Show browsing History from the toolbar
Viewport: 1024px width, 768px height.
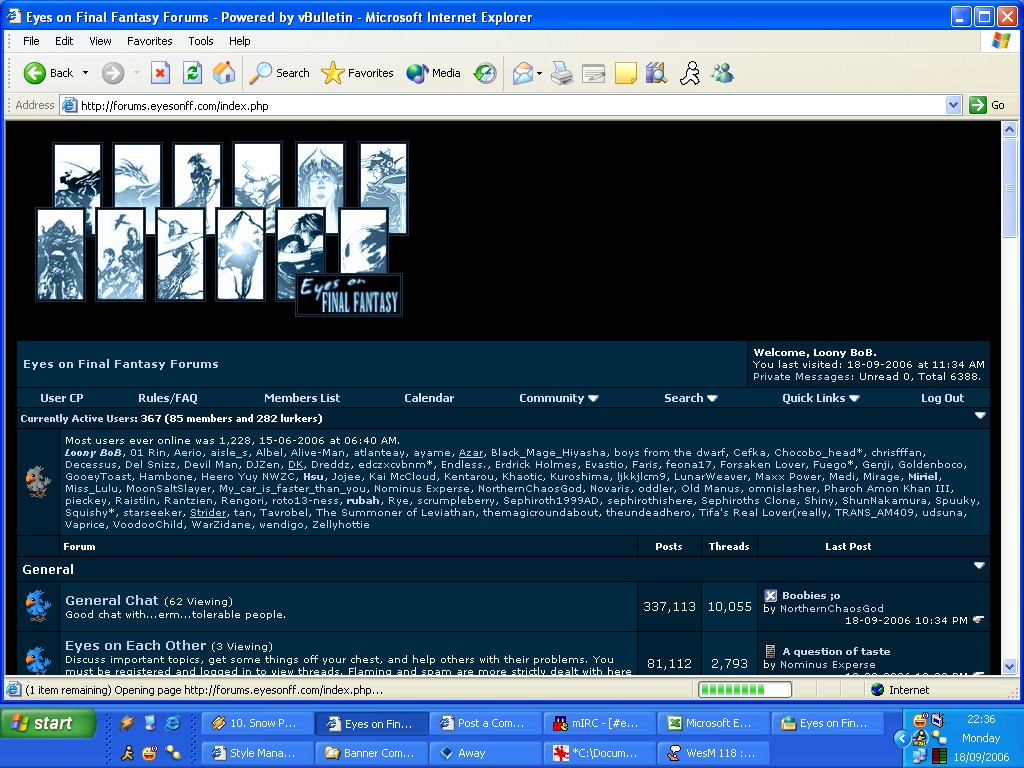[485, 72]
